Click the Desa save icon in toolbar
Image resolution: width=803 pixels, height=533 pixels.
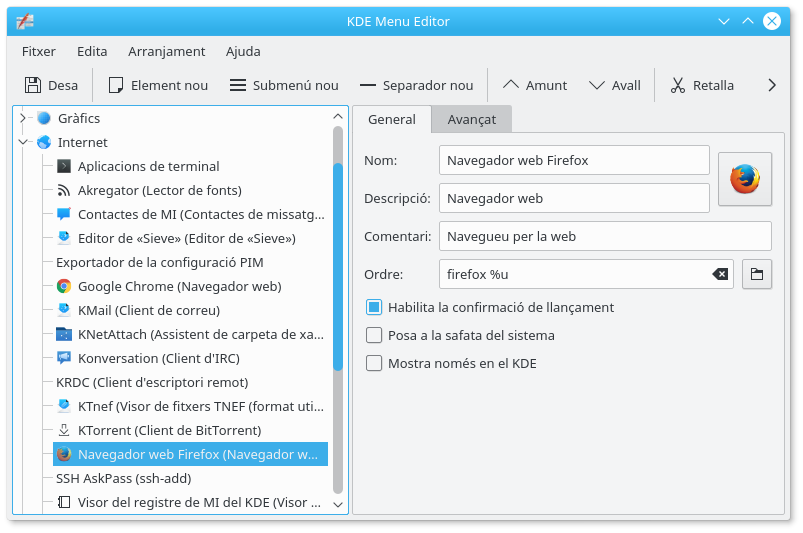[33, 85]
